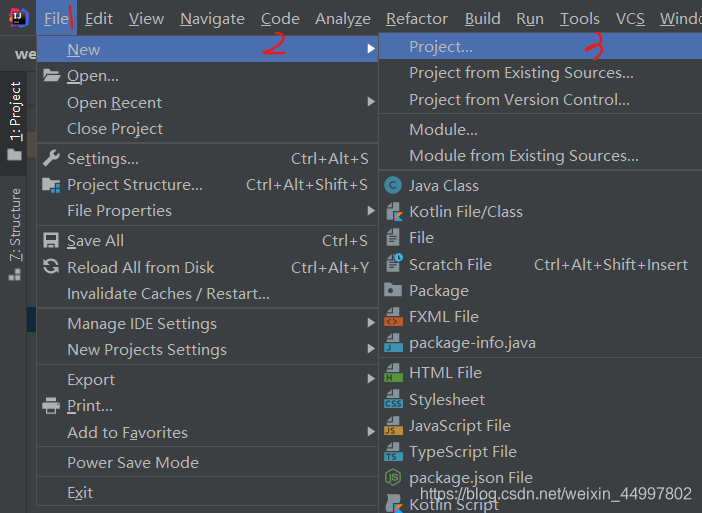Expand the Manage IDE Settings submenu arrow
Viewport: 702px width, 513px height.
coord(371,323)
